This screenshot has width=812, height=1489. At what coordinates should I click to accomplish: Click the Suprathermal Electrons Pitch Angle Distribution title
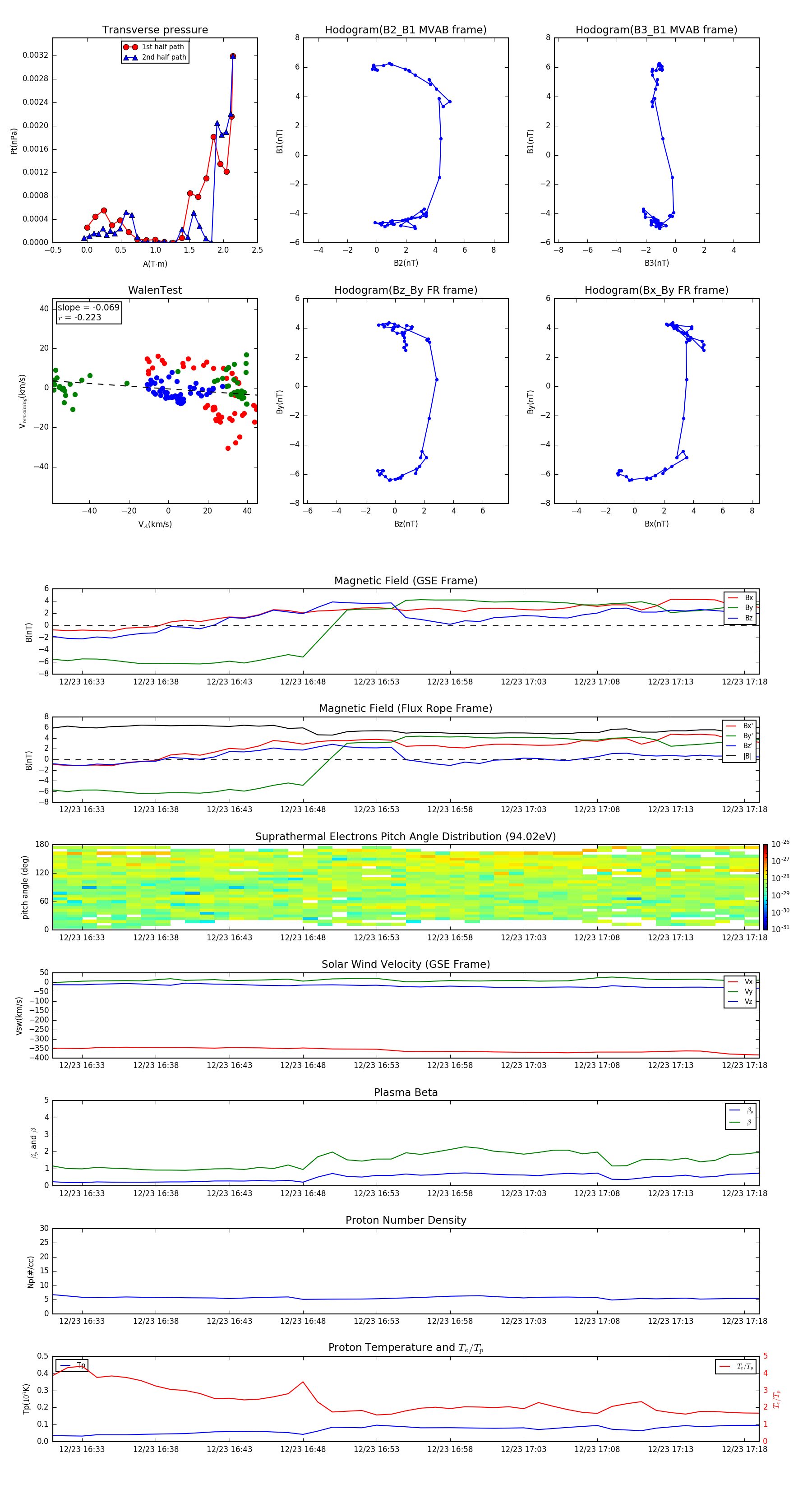coord(406,837)
